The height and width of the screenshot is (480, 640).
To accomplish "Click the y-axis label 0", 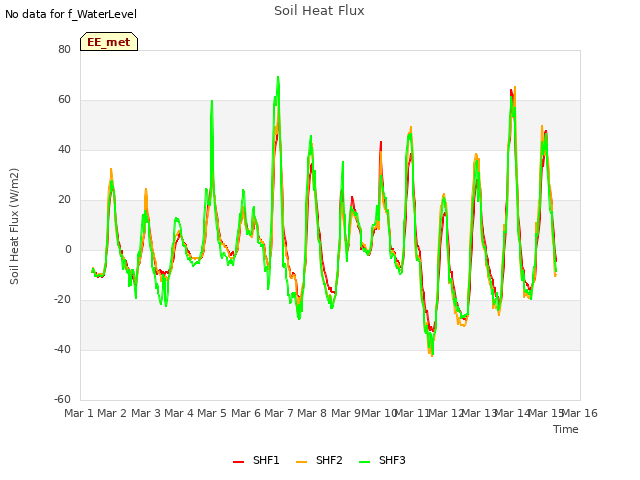I will 68,249.
